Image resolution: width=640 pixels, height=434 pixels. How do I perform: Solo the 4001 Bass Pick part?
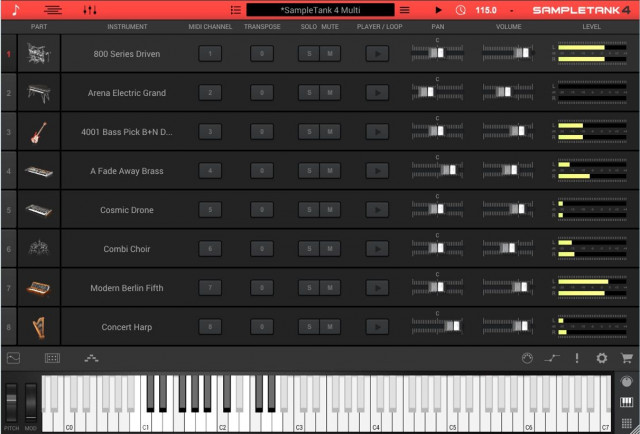309,131
